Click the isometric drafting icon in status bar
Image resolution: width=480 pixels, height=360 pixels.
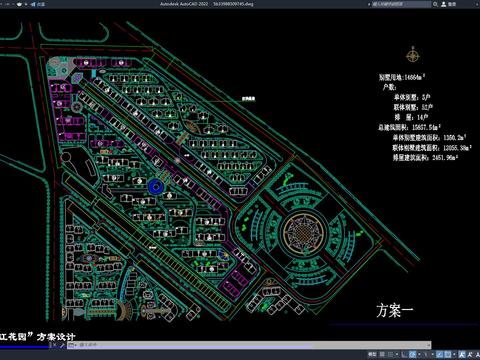tap(425, 354)
